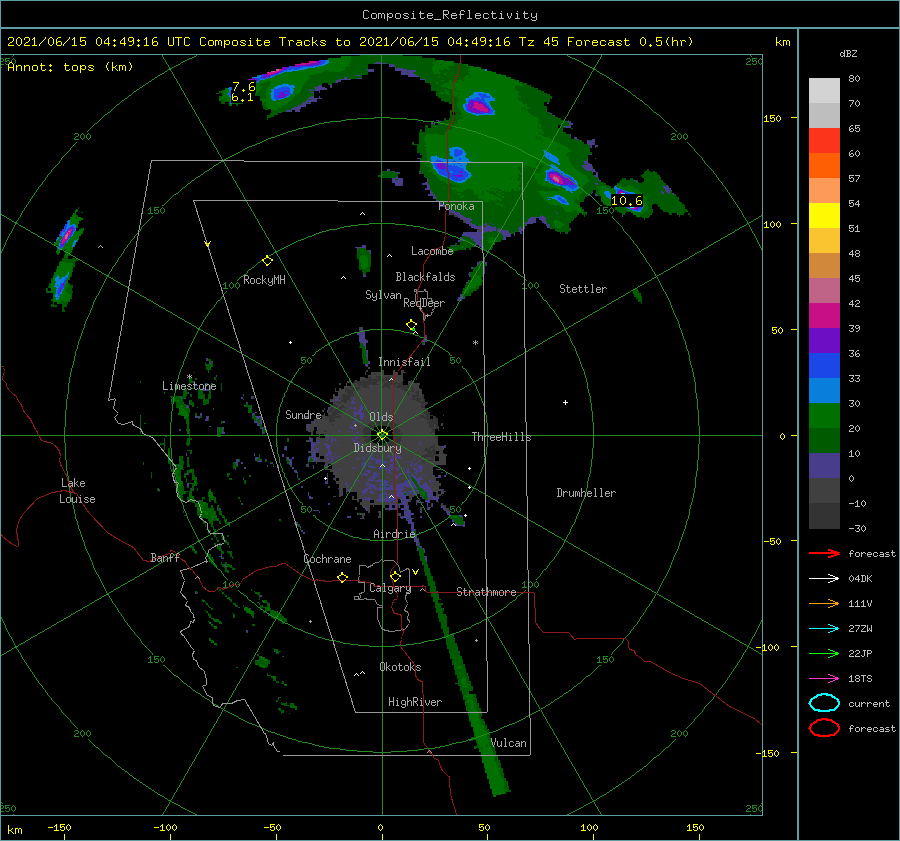Click the radar site marker at center
Image resolution: width=900 pixels, height=841 pixels.
pos(382,435)
